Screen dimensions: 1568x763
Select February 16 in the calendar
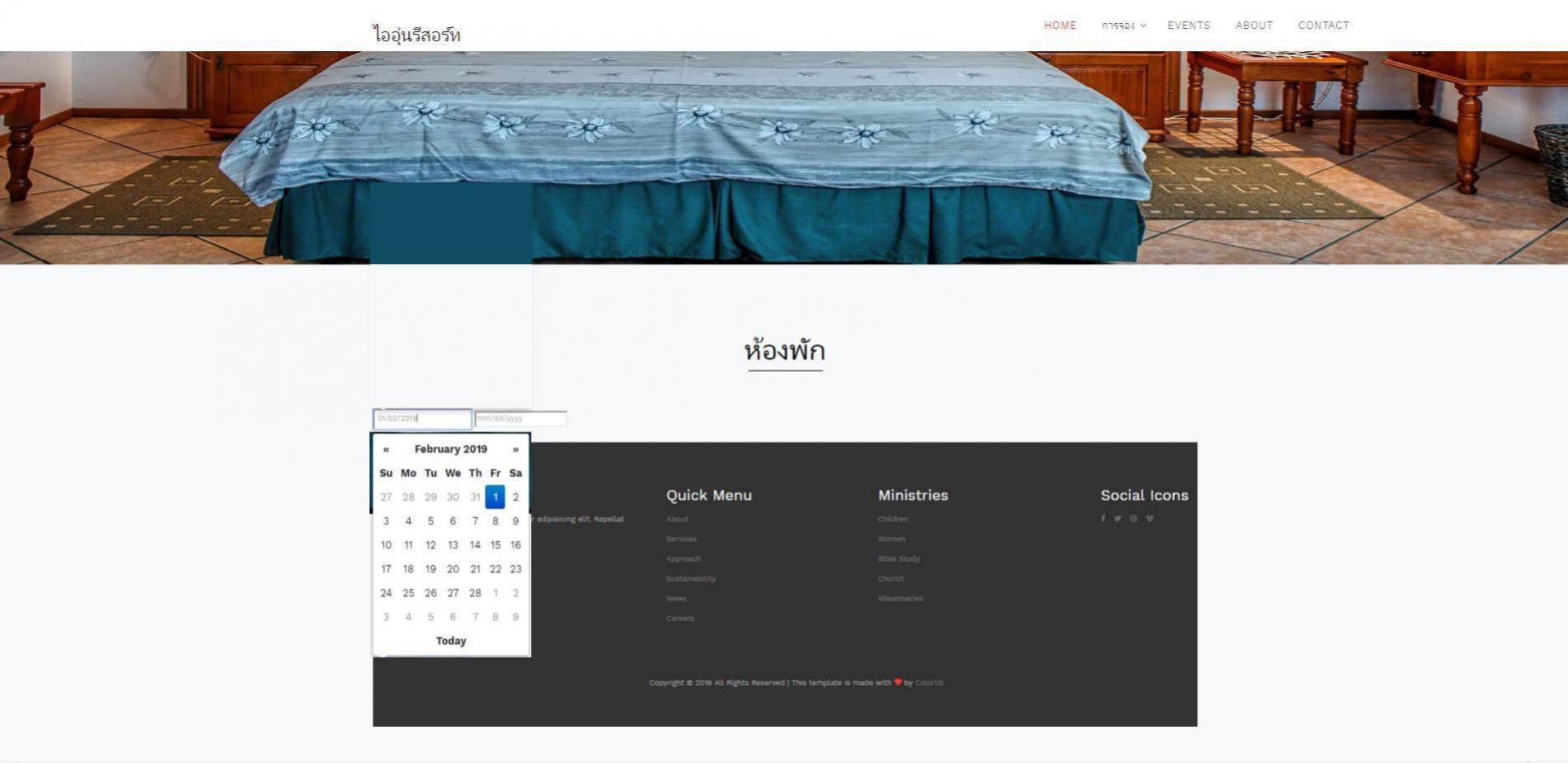(515, 545)
